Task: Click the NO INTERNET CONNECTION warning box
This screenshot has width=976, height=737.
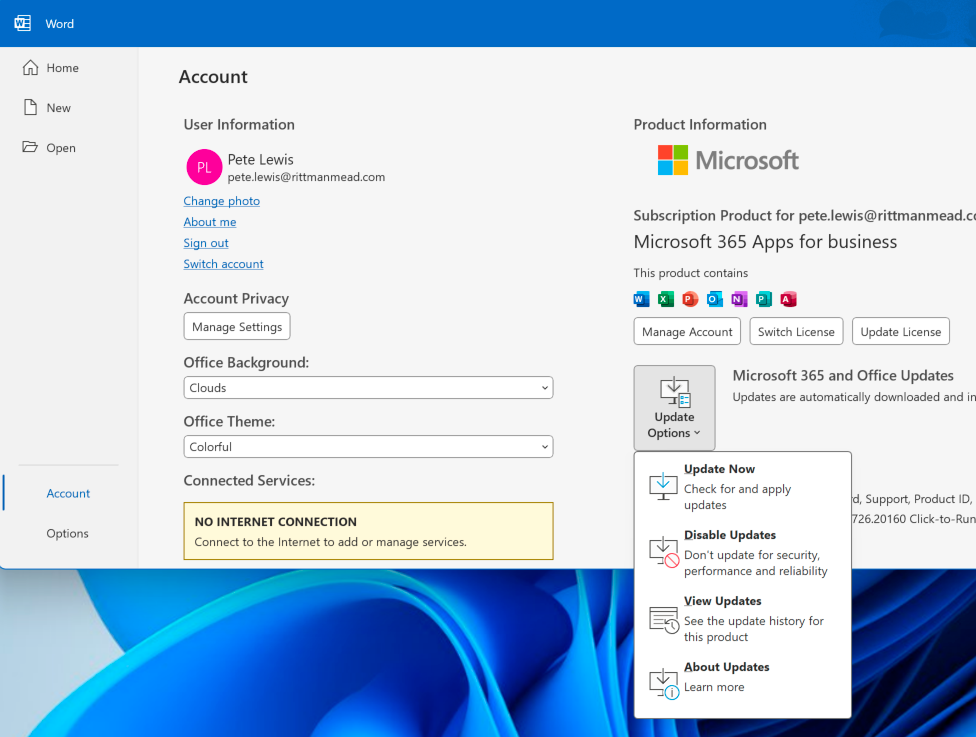Action: tap(368, 531)
